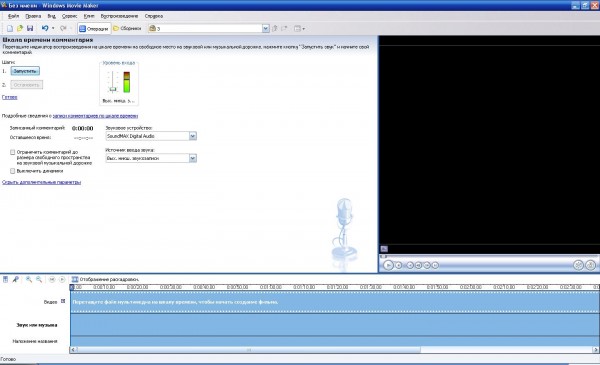The width and height of the screenshot is (600, 365).
Task: Expand the Звуковое устройство SoundMAX dropdown
Action: (193, 136)
